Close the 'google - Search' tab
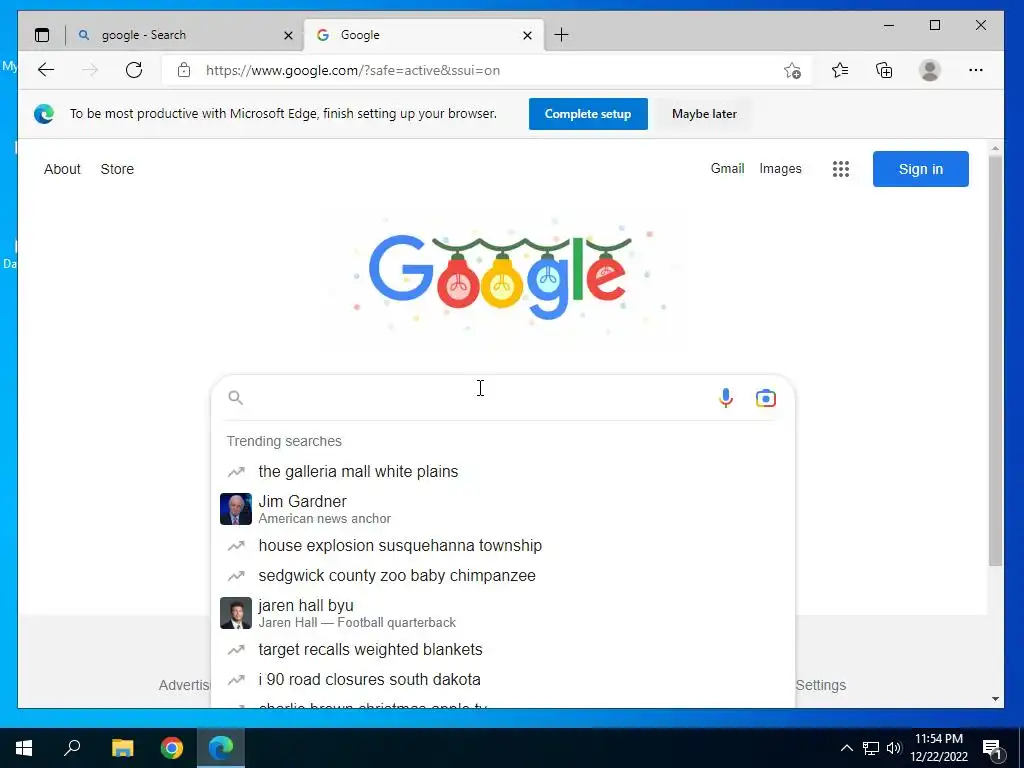This screenshot has width=1024, height=768. 288,35
